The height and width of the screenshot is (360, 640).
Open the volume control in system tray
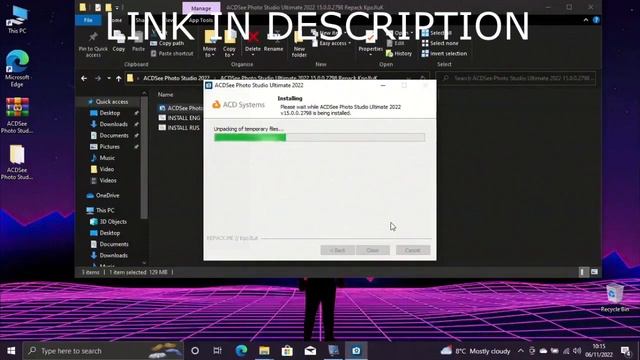[577, 351]
